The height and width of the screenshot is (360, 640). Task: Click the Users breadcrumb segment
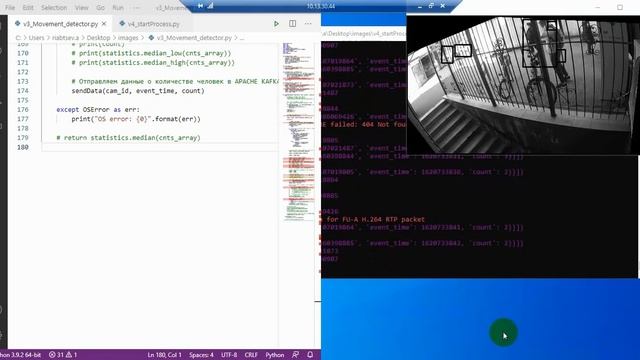coord(36,38)
